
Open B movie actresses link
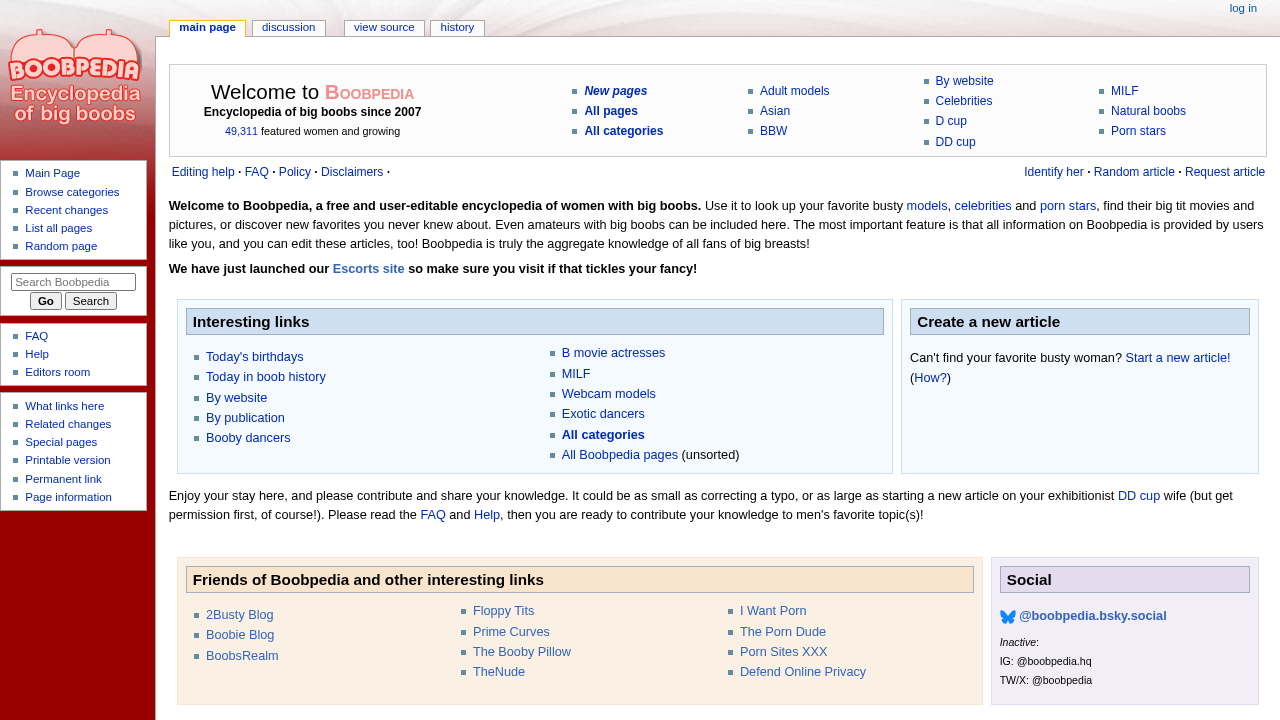(613, 353)
